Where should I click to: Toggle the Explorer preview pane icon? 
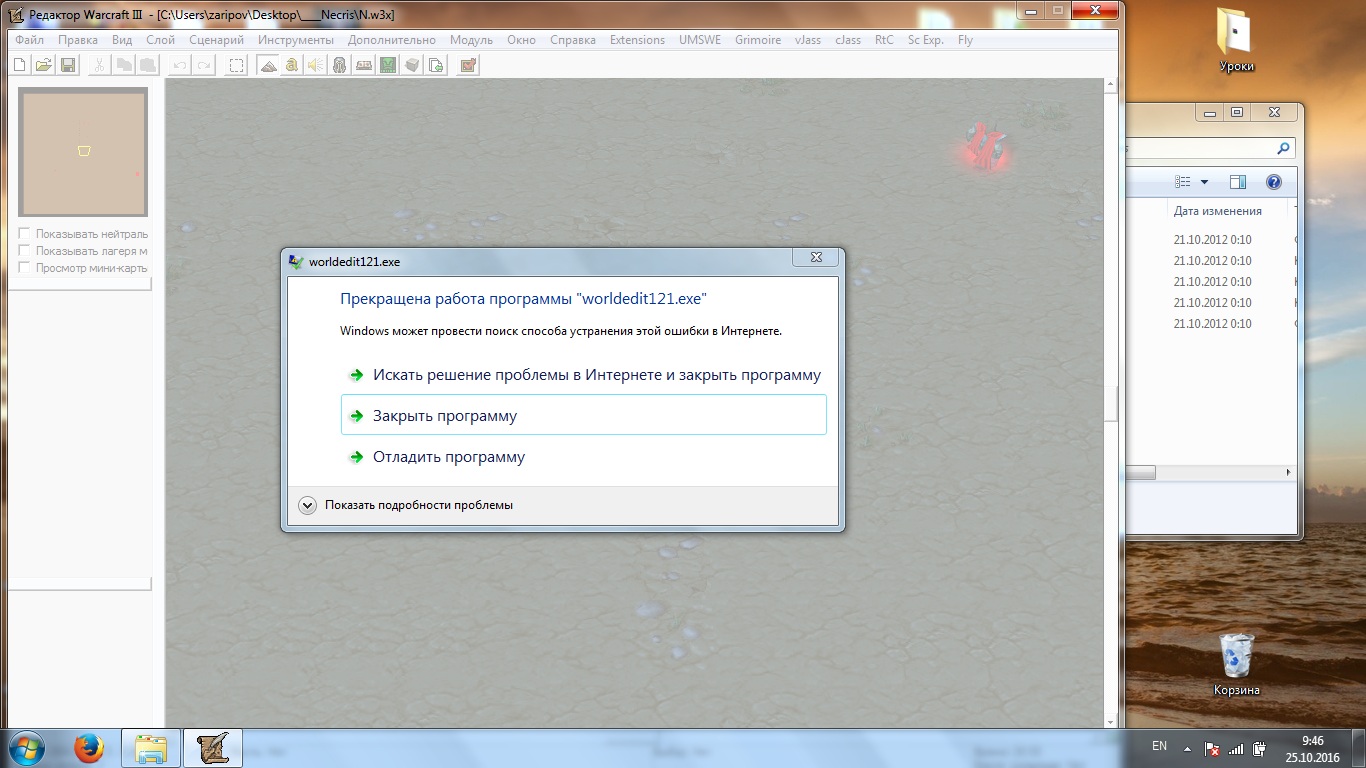(1238, 182)
